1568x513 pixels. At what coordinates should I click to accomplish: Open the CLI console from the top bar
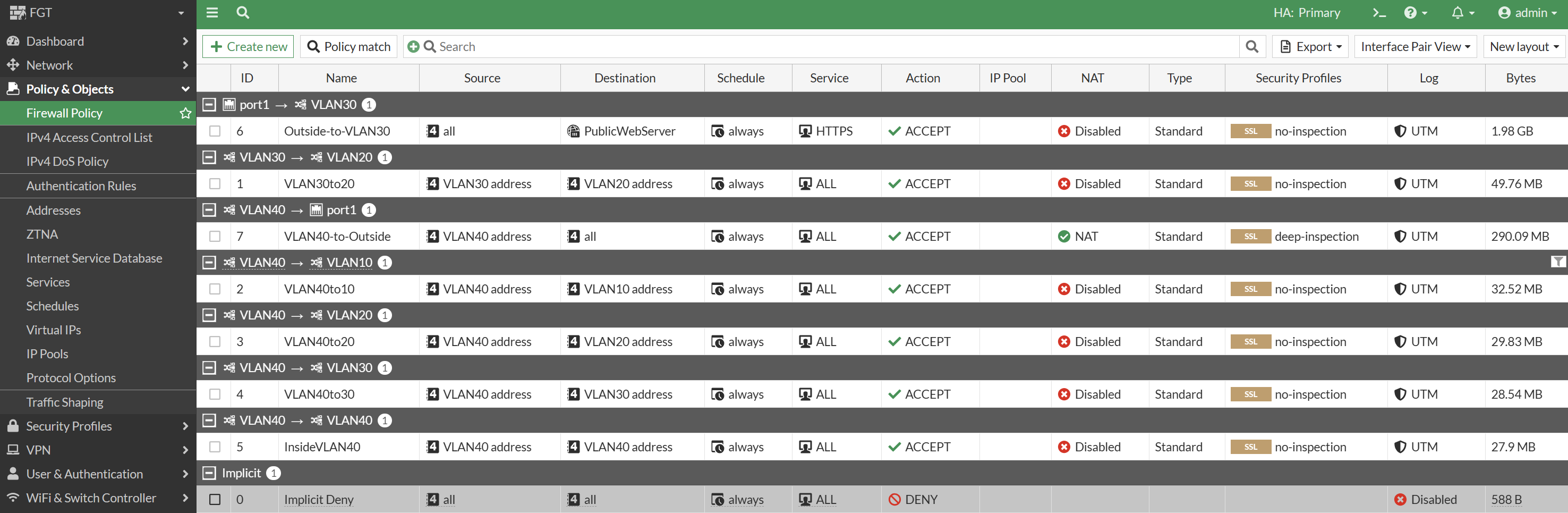(x=1378, y=12)
